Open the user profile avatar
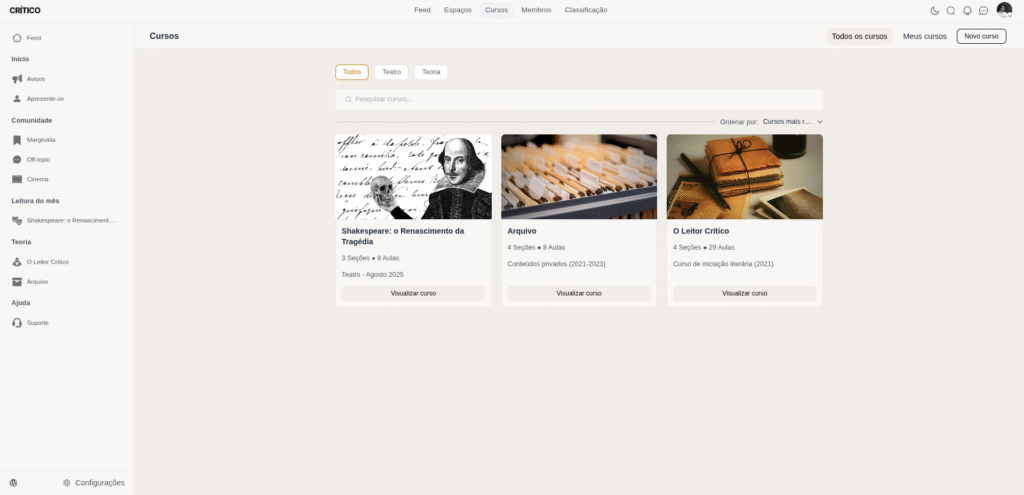Image resolution: width=1024 pixels, height=495 pixels. (x=1004, y=10)
